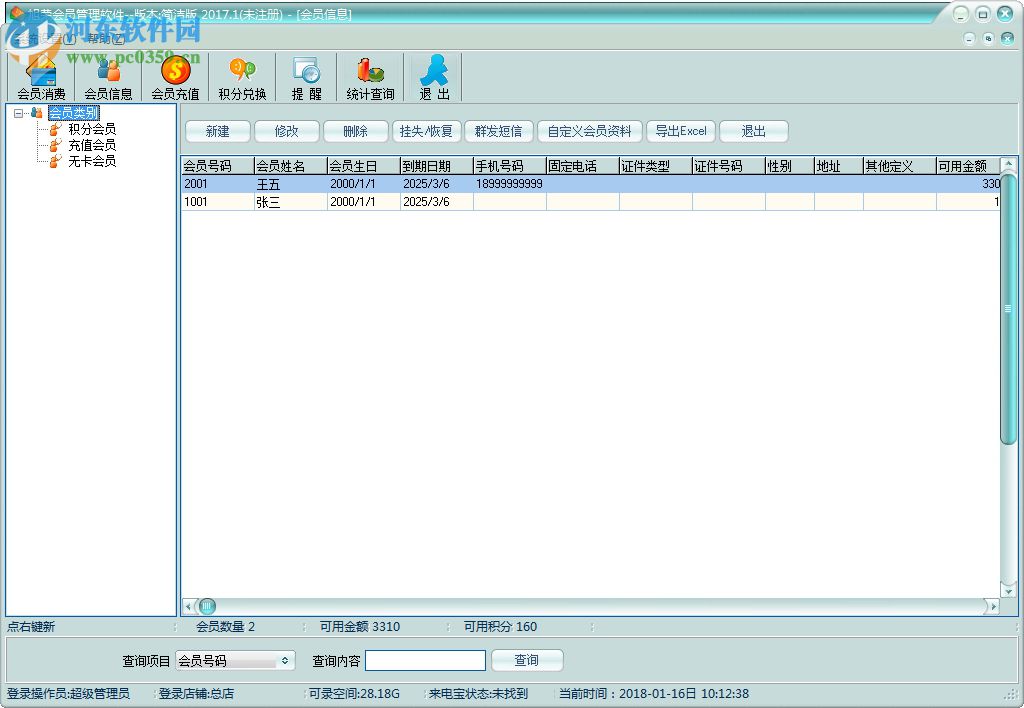Open the 系统设置 menu

44,39
